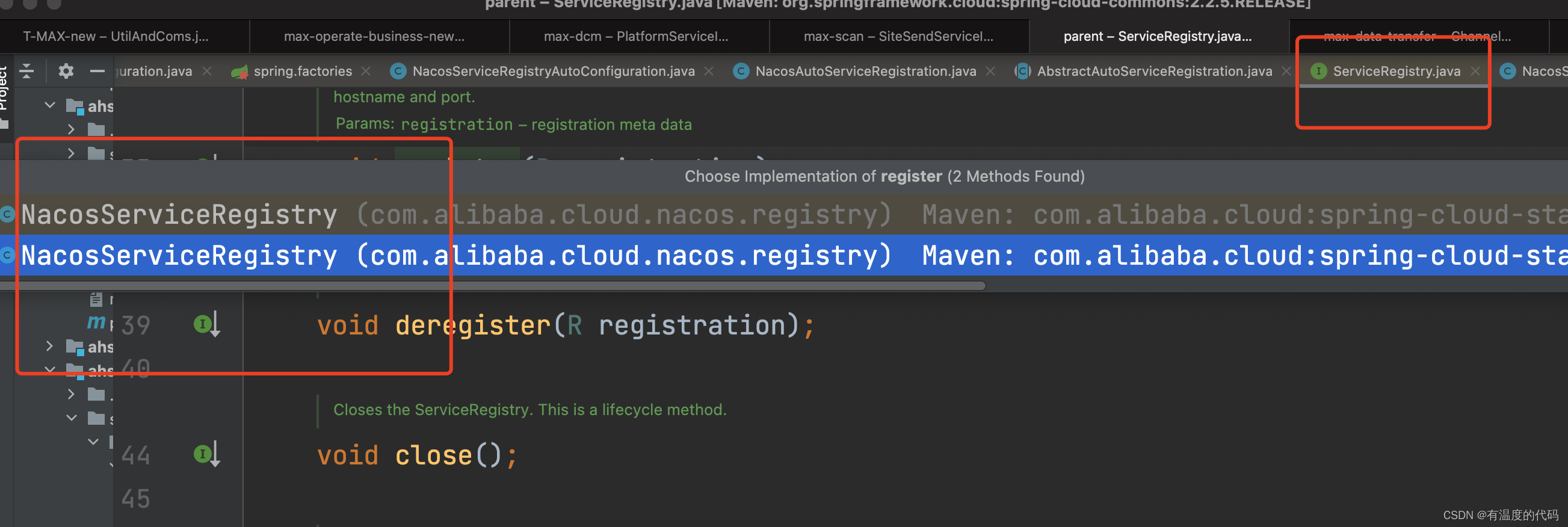
Task: Click the implementation gutter icon beside close
Action: [x=207, y=455]
